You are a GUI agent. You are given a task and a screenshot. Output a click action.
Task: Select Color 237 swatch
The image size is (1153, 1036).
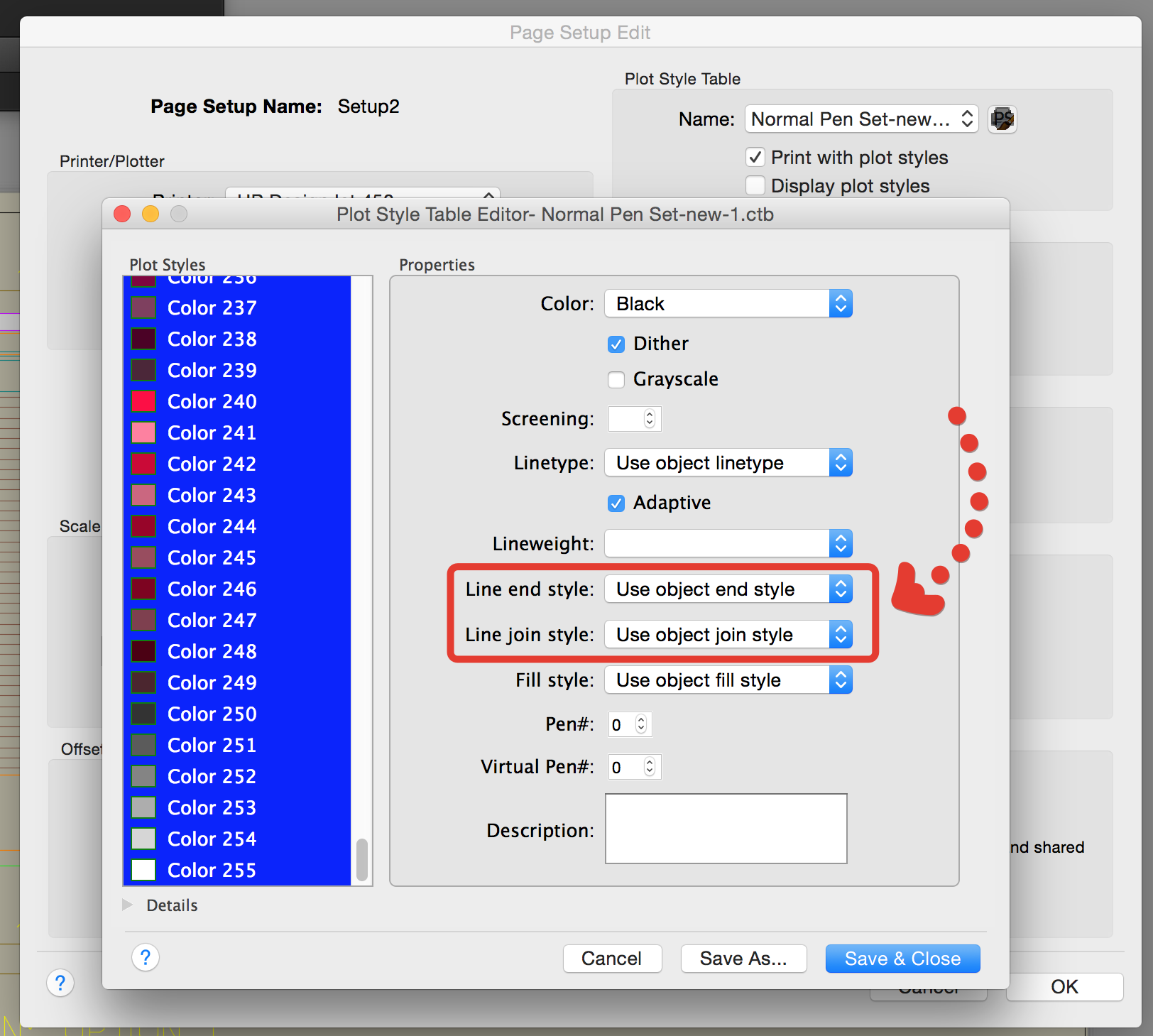click(x=143, y=308)
